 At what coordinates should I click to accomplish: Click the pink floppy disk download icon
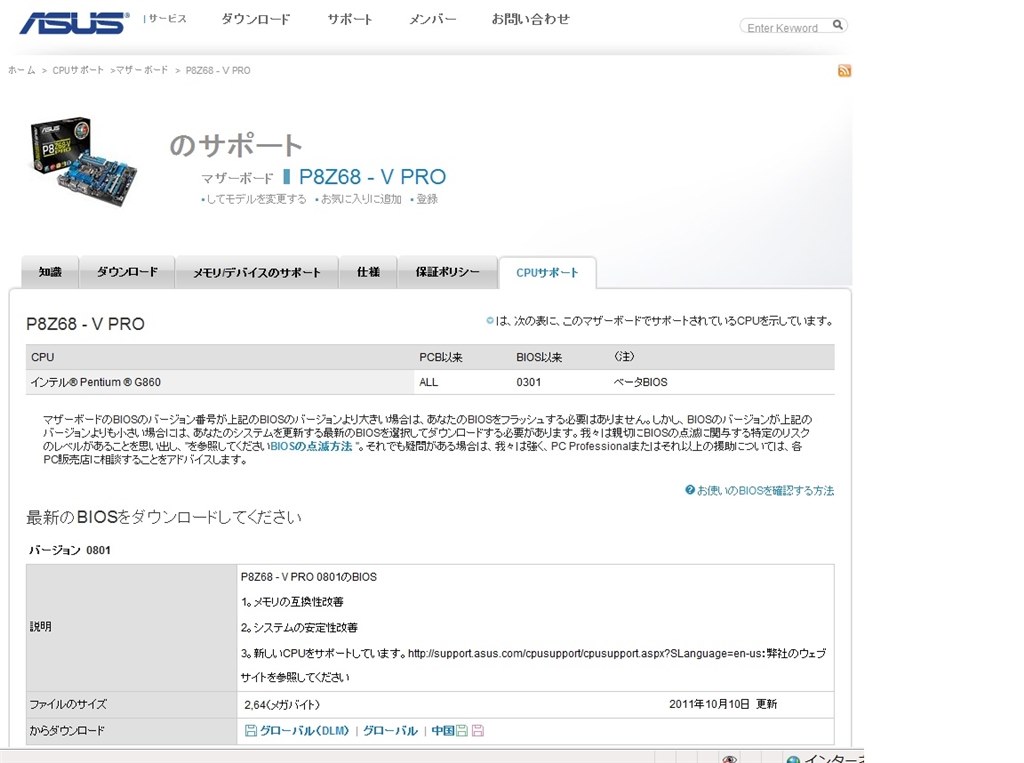pos(477,730)
